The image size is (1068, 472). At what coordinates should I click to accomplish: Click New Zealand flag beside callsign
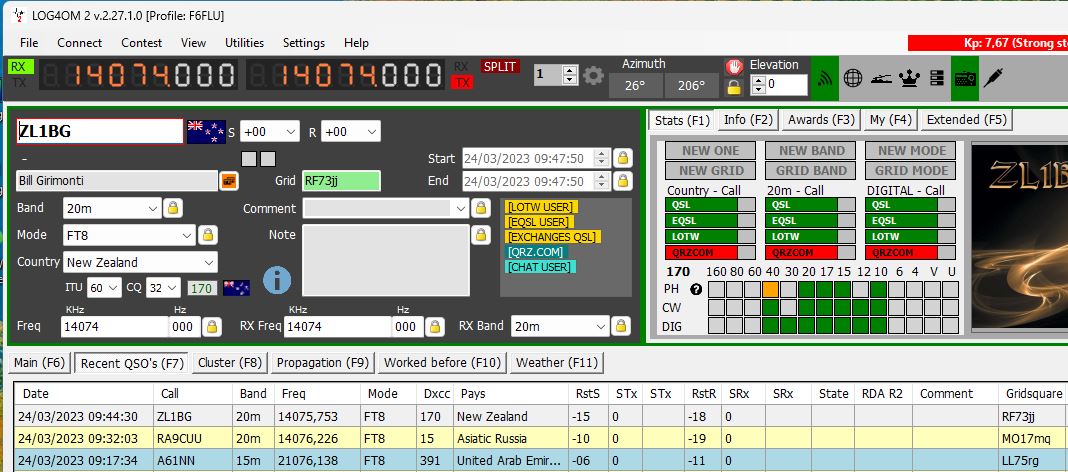pos(206,131)
